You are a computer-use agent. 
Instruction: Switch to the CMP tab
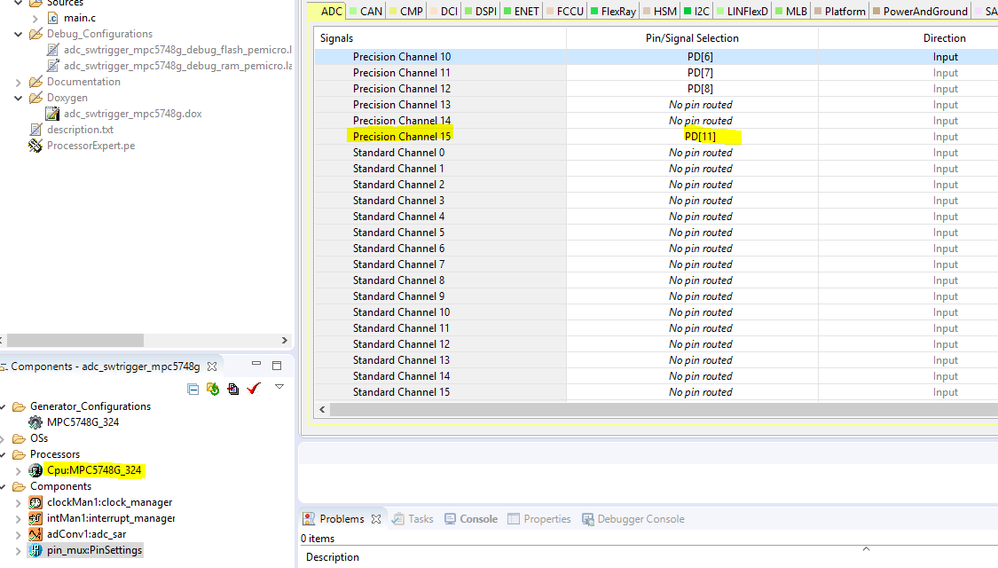click(x=406, y=11)
